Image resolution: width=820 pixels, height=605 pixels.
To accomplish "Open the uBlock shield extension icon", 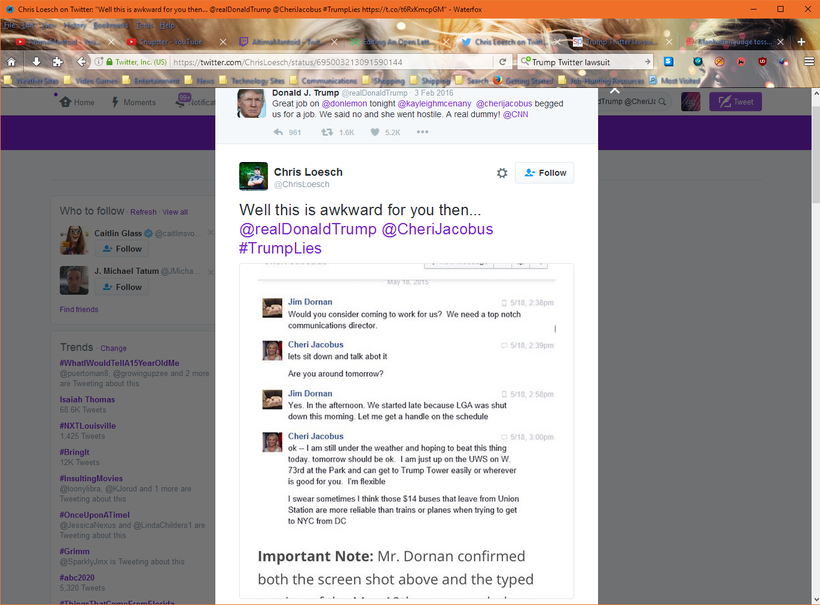I will point(762,62).
